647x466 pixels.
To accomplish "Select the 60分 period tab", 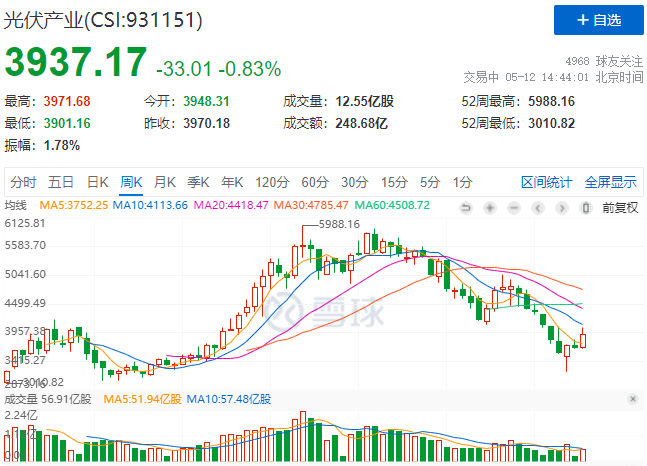I will pyautogui.click(x=315, y=182).
